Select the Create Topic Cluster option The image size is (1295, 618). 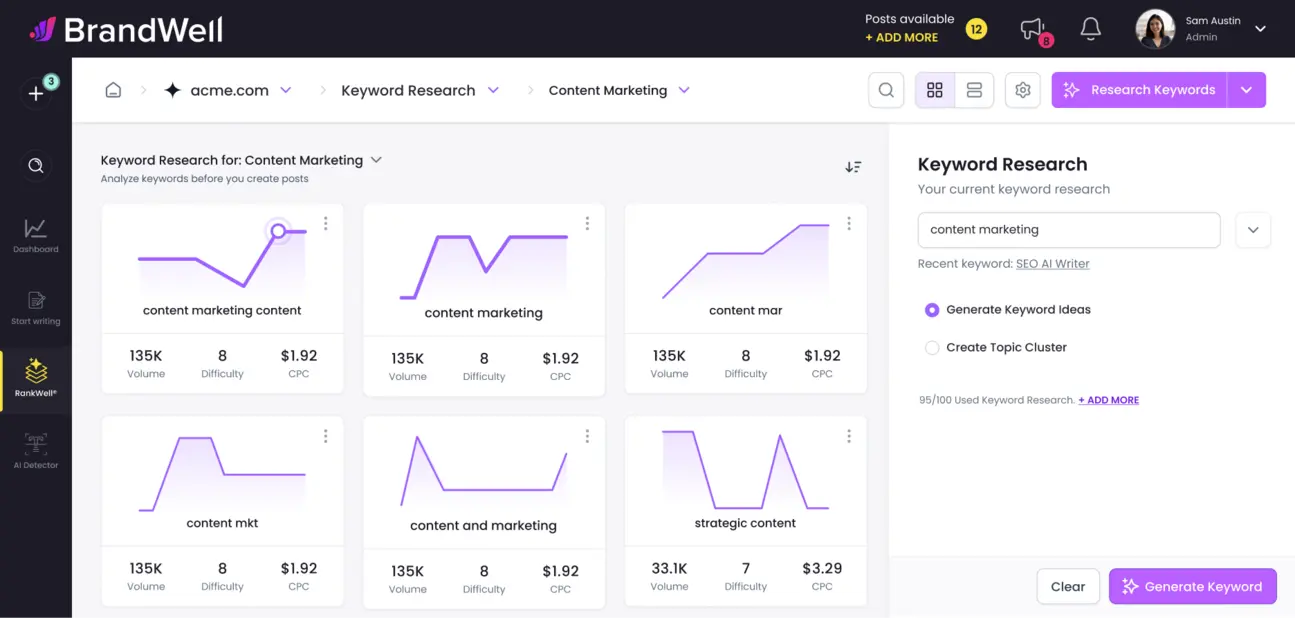point(932,347)
